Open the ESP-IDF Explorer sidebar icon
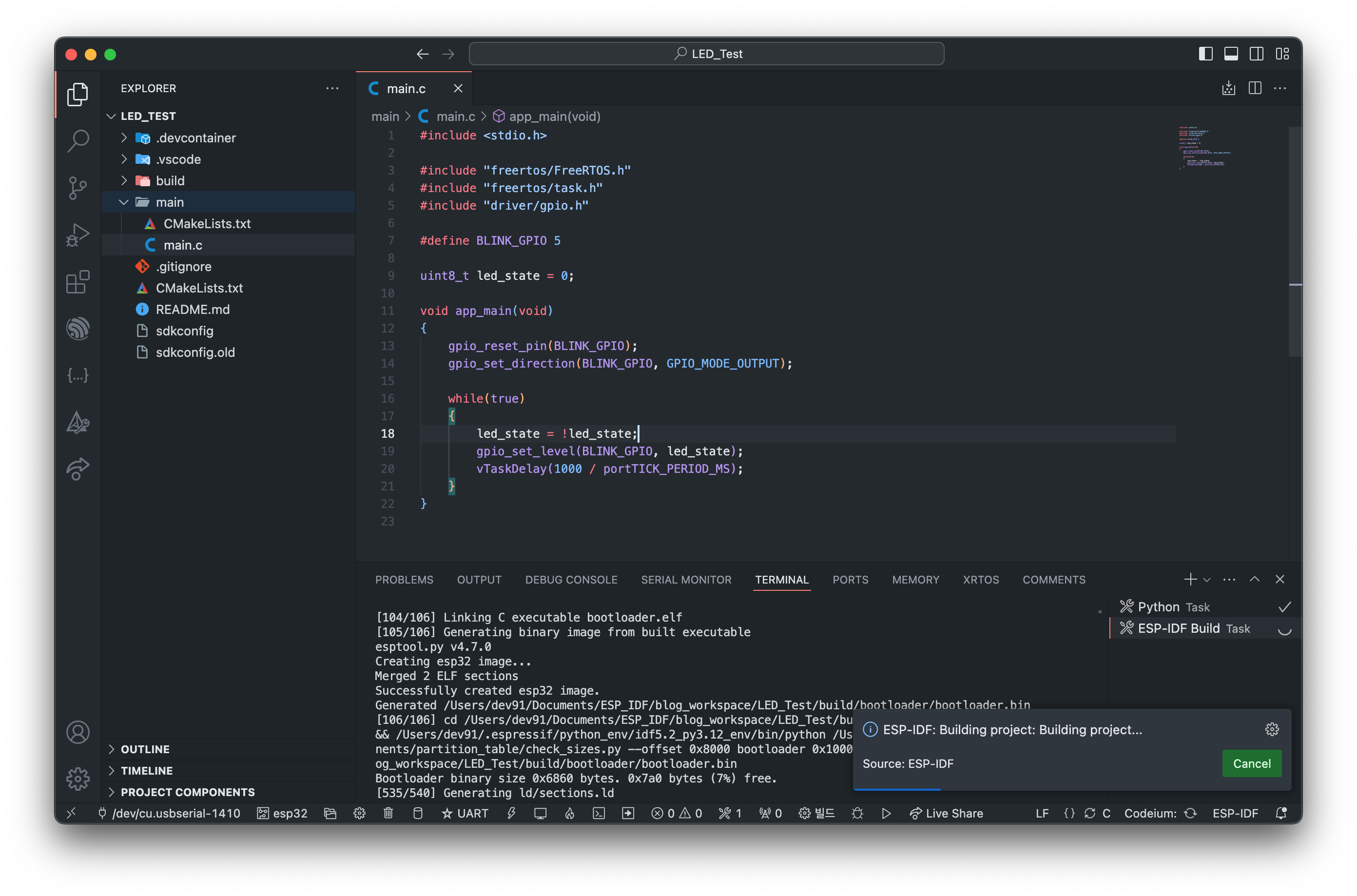Viewport: 1357px width, 896px height. [78, 329]
